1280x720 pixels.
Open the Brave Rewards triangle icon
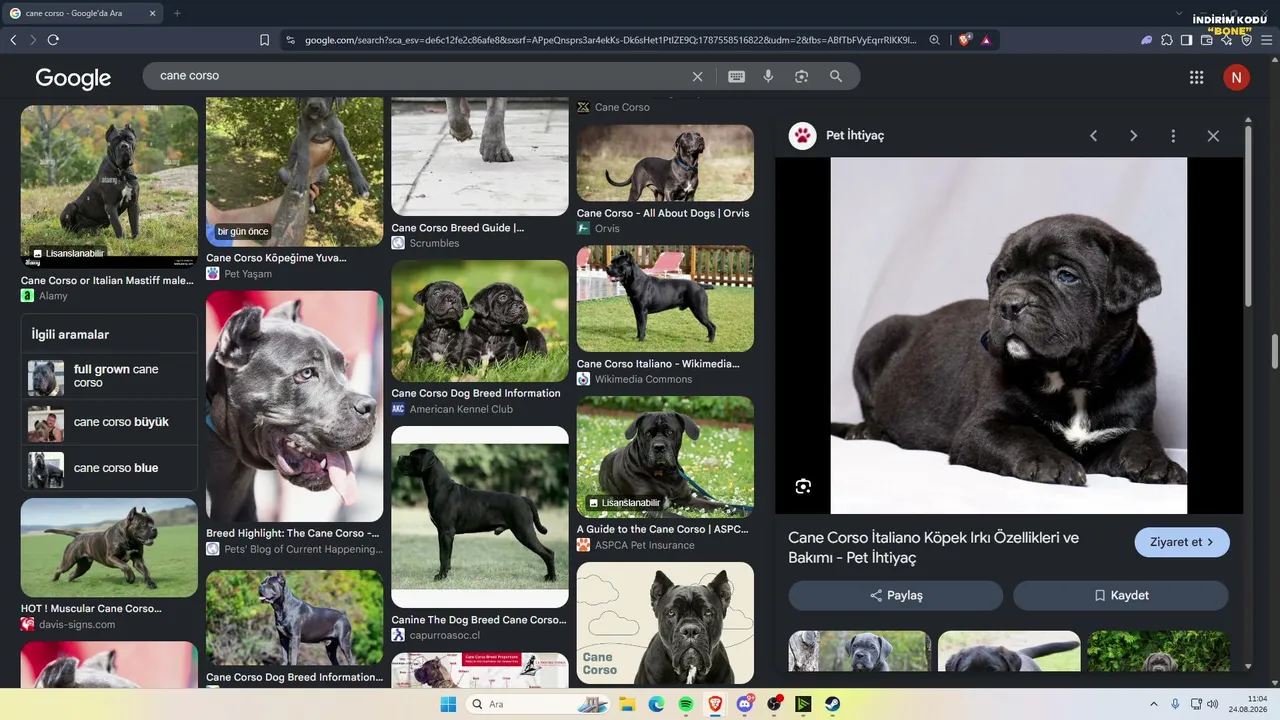[986, 40]
